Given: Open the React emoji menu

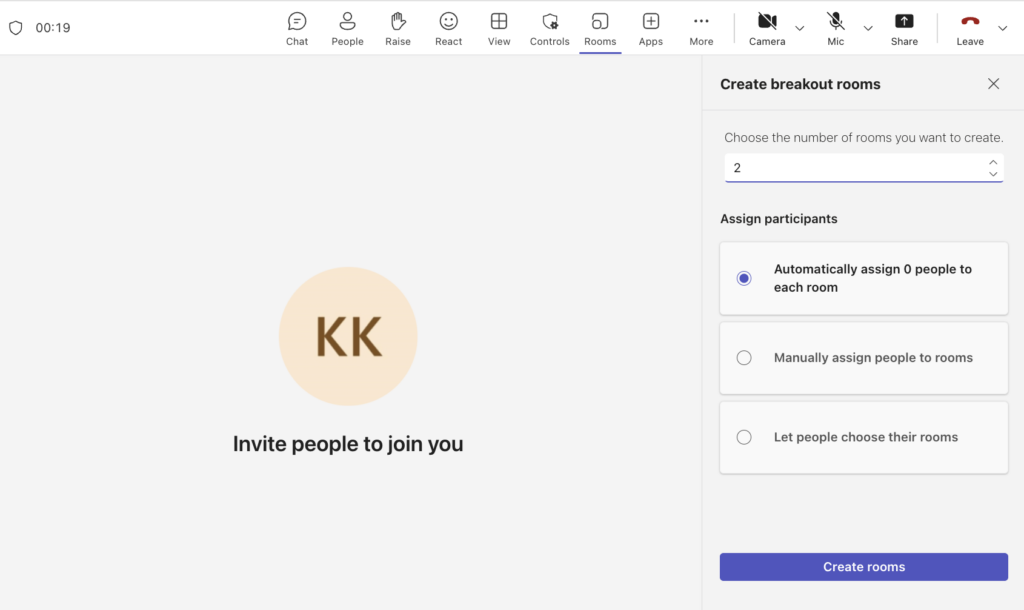Looking at the screenshot, I should point(449,28).
